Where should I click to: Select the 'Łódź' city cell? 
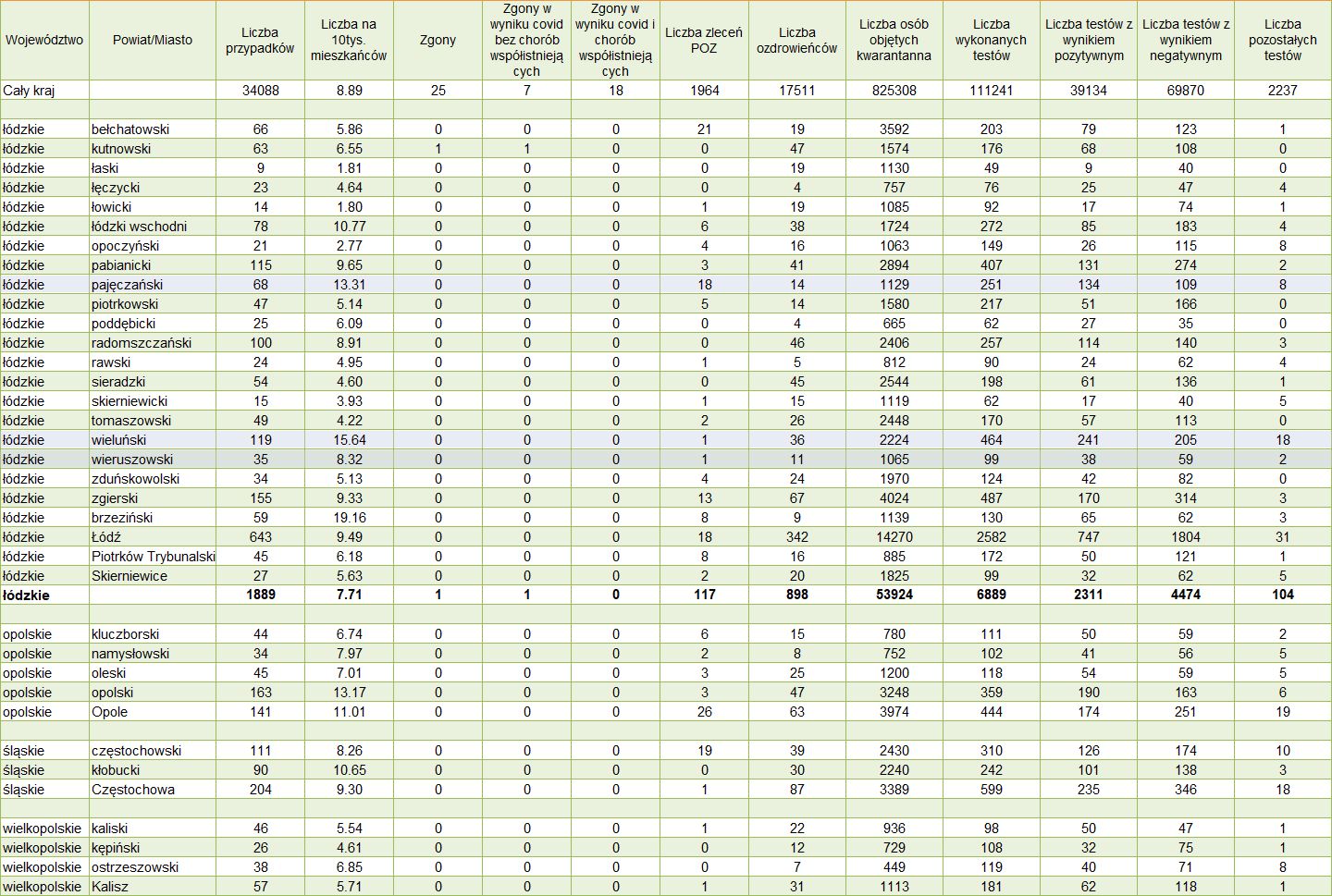pos(153,537)
